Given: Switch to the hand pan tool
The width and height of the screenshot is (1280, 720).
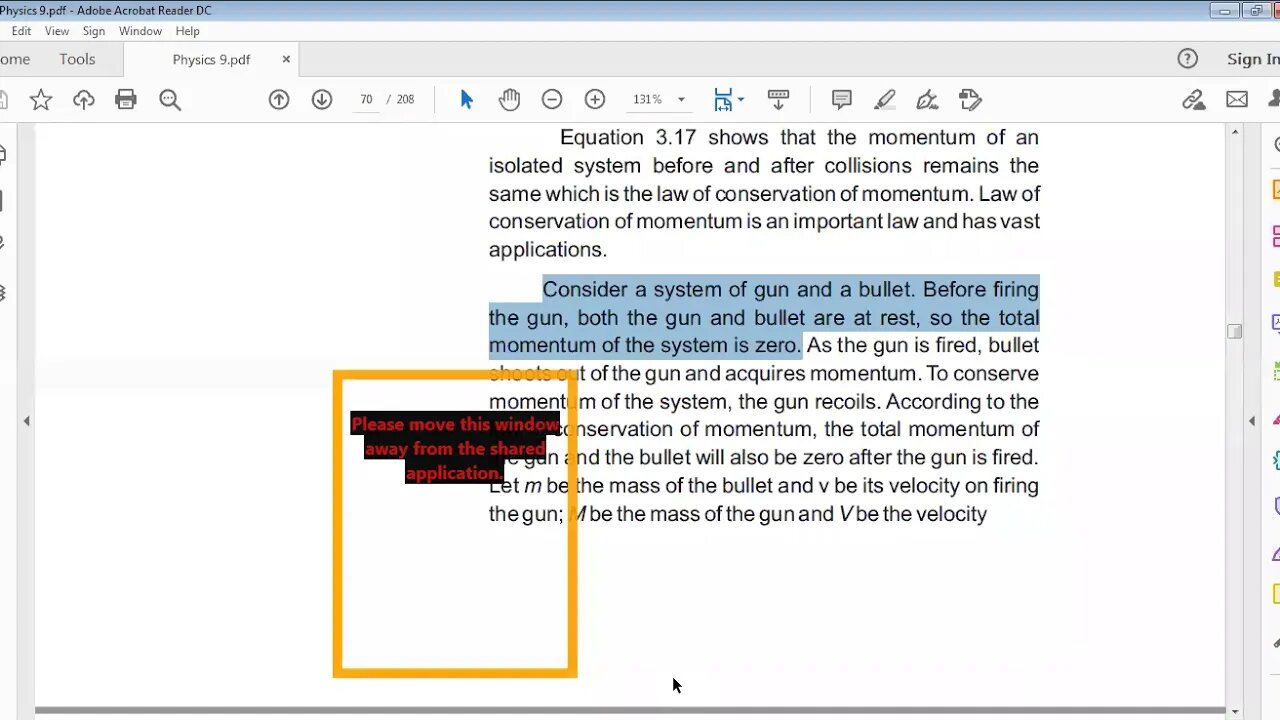Looking at the screenshot, I should tap(510, 99).
